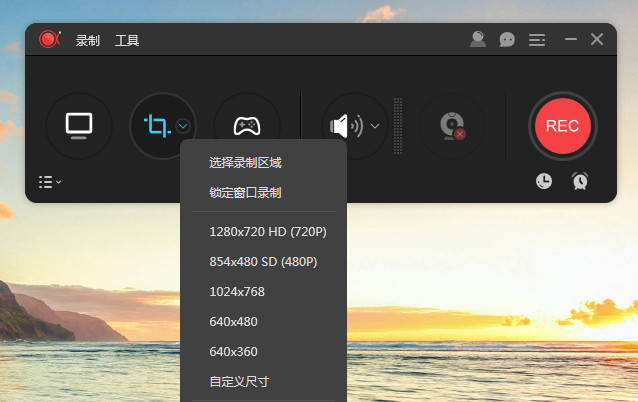Collapse the region size dropdown arrow
The image size is (638, 402).
tap(183, 126)
